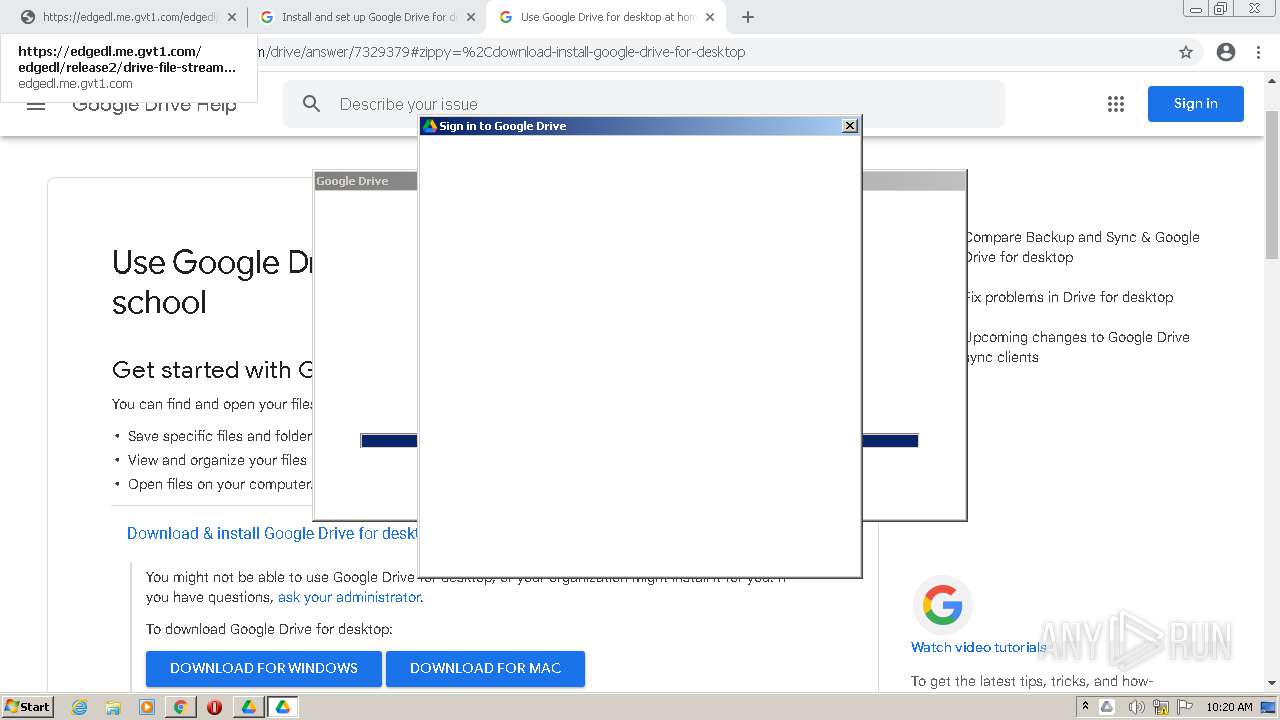
Task: Click DOWNLOAD FOR MAC button
Action: click(x=485, y=668)
